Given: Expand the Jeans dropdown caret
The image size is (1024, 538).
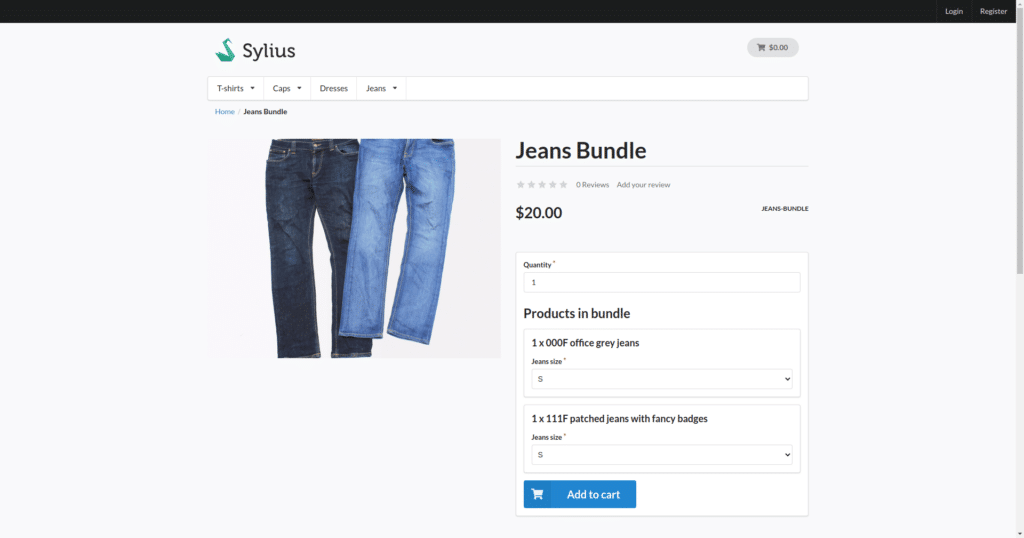Looking at the screenshot, I should 394,88.
